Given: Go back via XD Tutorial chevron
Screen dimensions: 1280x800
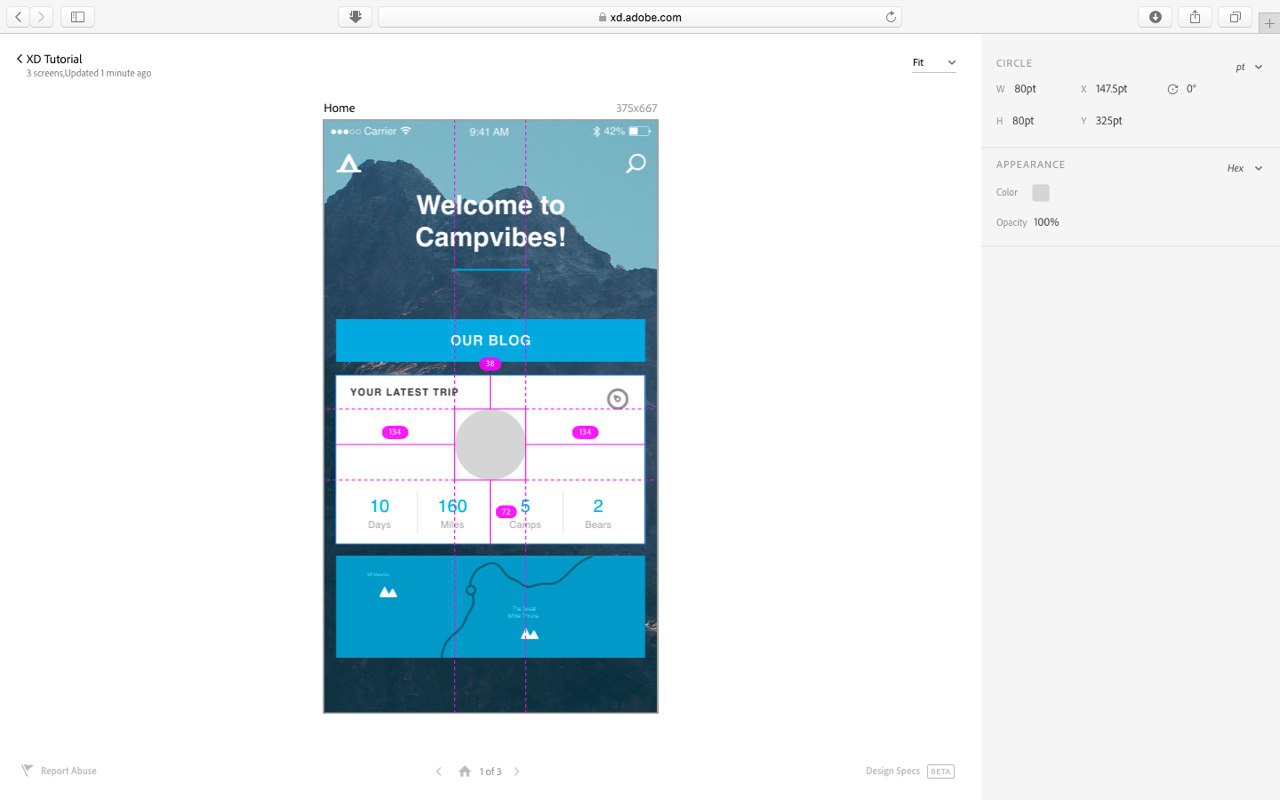Looking at the screenshot, I should pyautogui.click(x=19, y=59).
